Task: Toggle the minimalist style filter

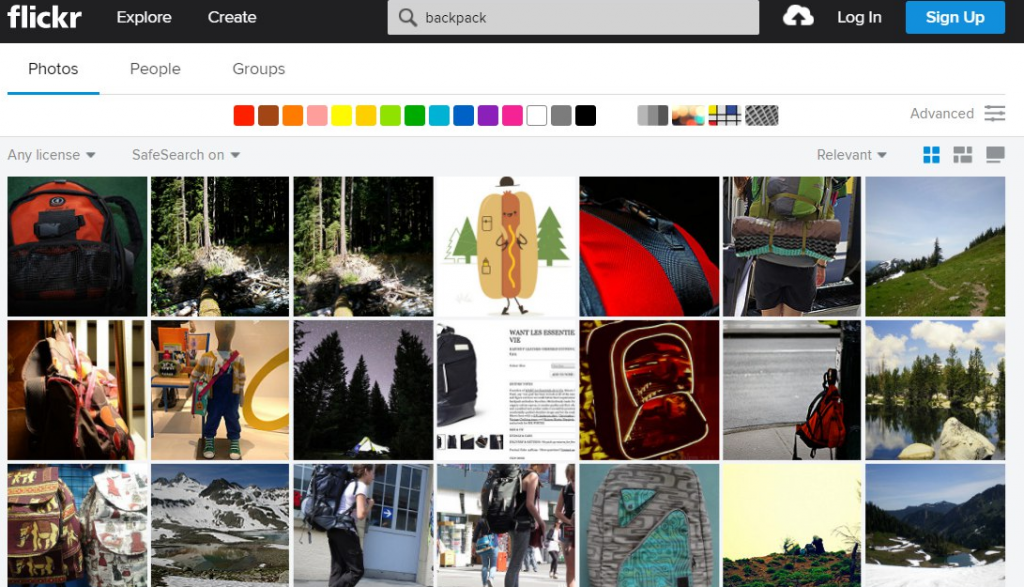Action: (x=725, y=115)
